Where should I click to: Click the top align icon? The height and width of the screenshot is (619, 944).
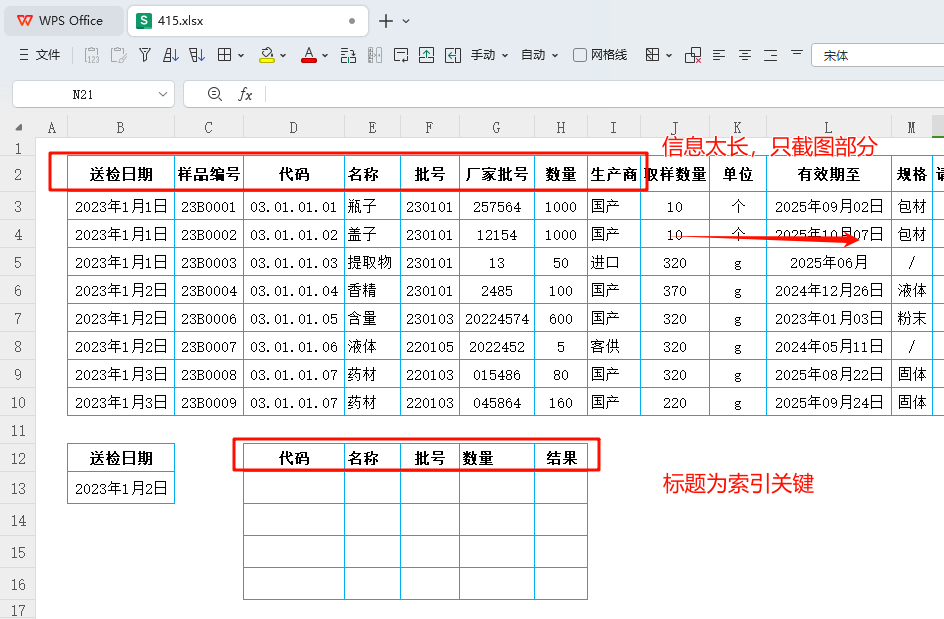pyautogui.click(x=796, y=54)
